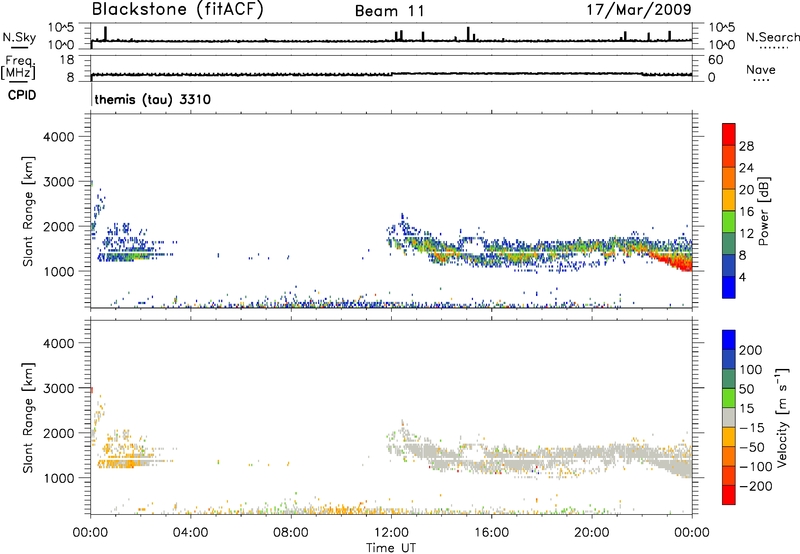Click the "08:00" time tick label
This screenshot has width=800, height=554.
coord(290,533)
